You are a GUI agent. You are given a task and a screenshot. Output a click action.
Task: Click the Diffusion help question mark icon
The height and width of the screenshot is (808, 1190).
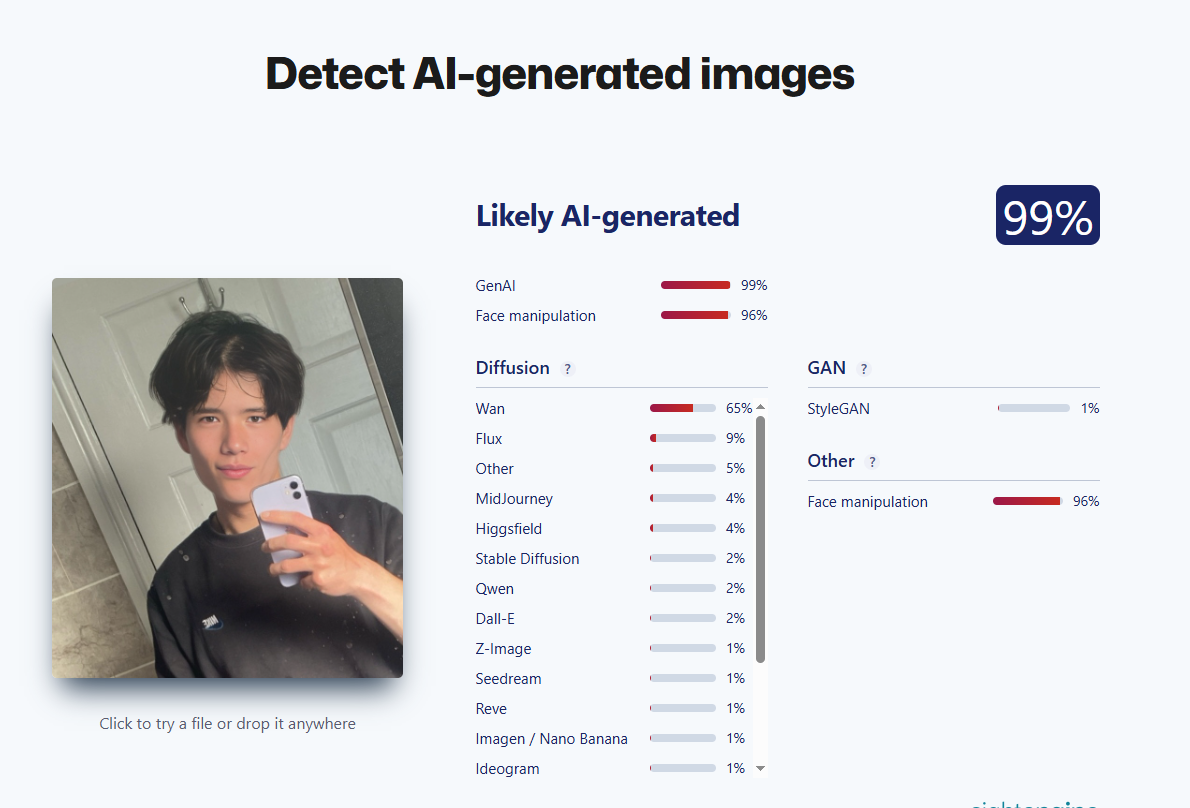click(567, 369)
